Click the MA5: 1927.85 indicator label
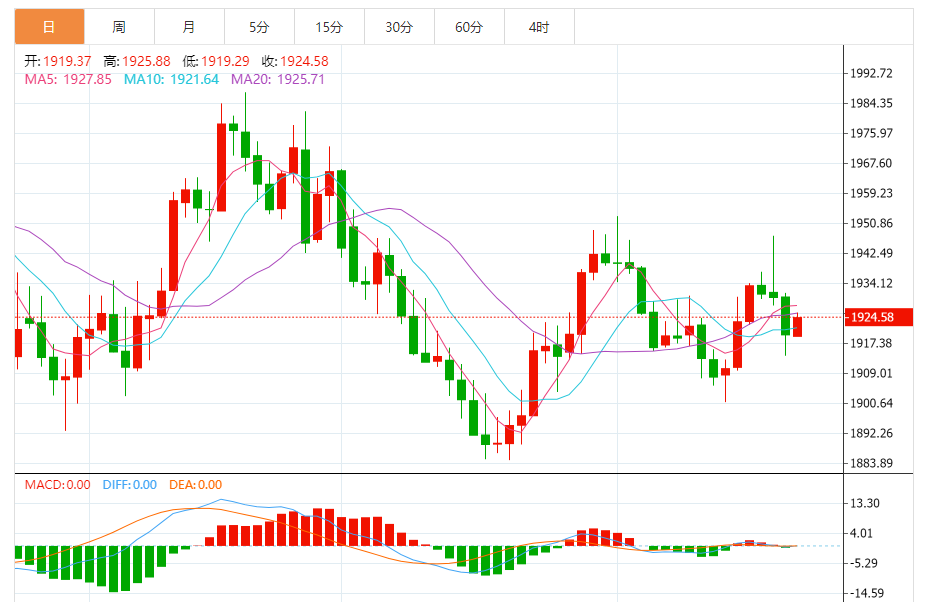This screenshot has height=602, width=926. pos(68,79)
